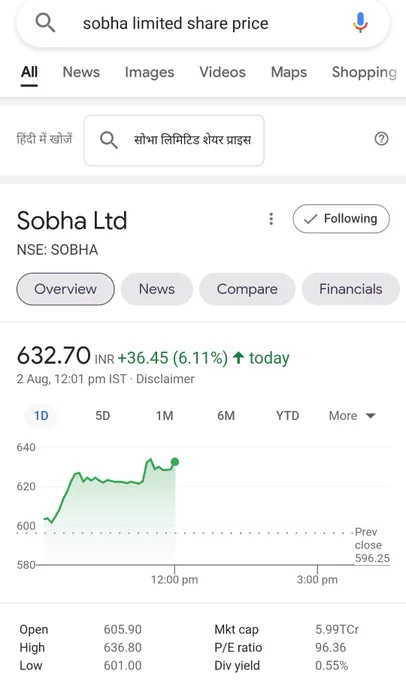Select the YTD chart range
Screen dimensions: 406x680
coord(288,416)
